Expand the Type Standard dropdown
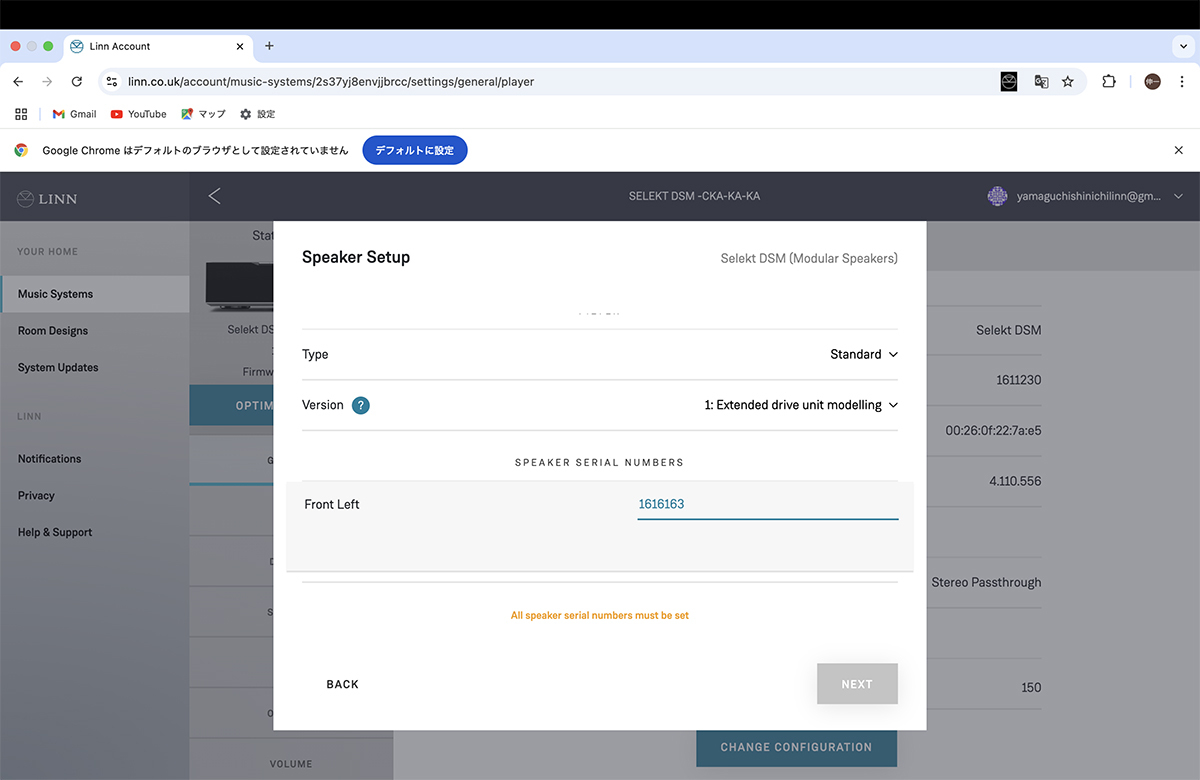The width and height of the screenshot is (1200, 780). click(864, 354)
